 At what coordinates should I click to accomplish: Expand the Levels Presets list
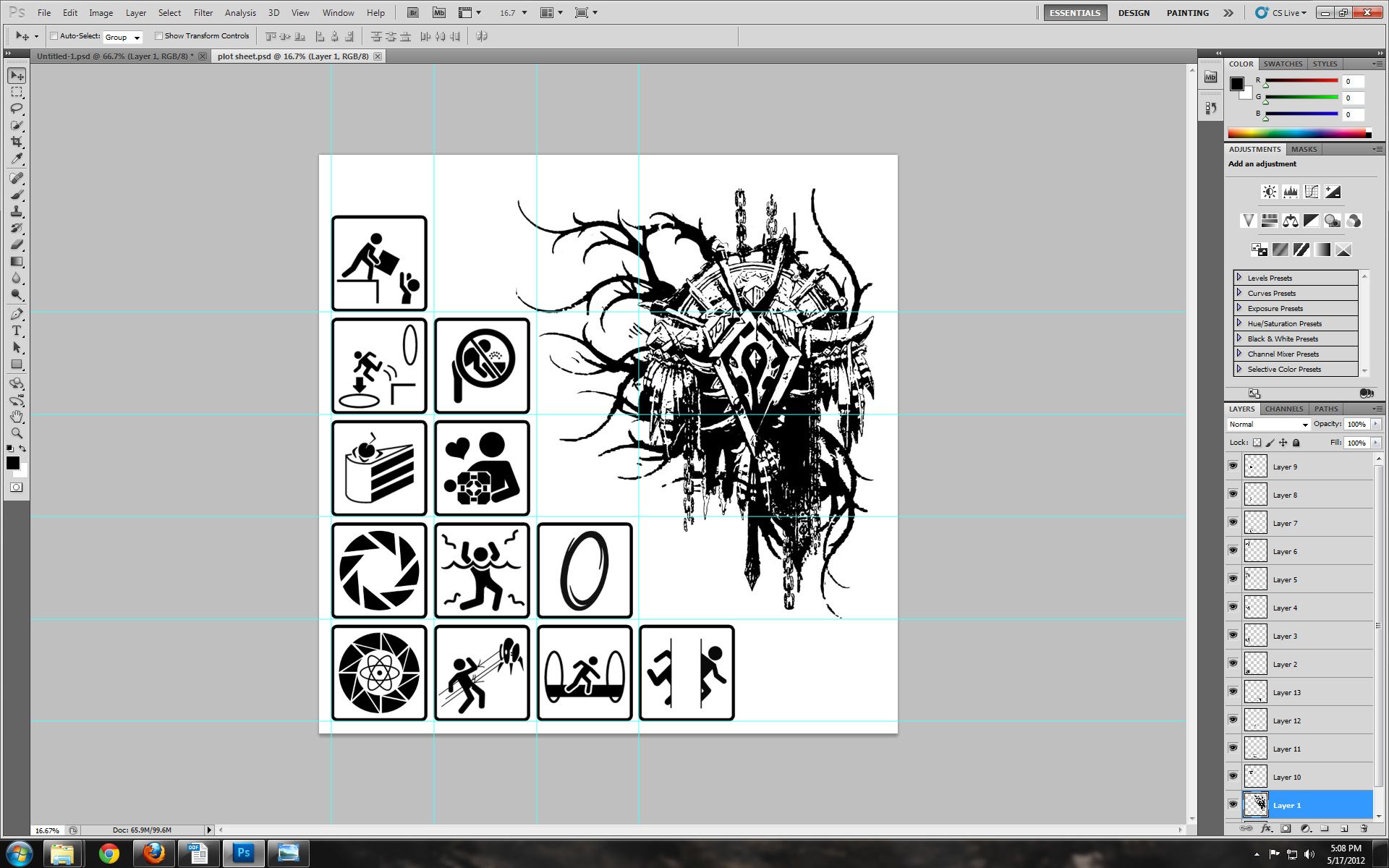pyautogui.click(x=1239, y=278)
